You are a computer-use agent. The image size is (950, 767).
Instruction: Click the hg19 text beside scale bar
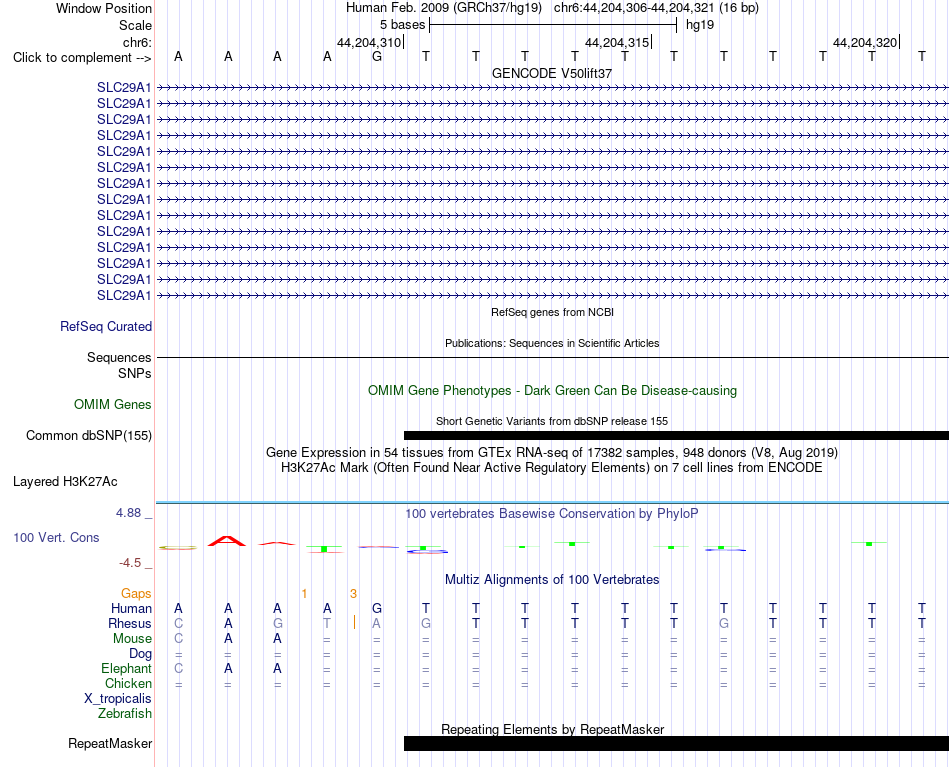[700, 25]
